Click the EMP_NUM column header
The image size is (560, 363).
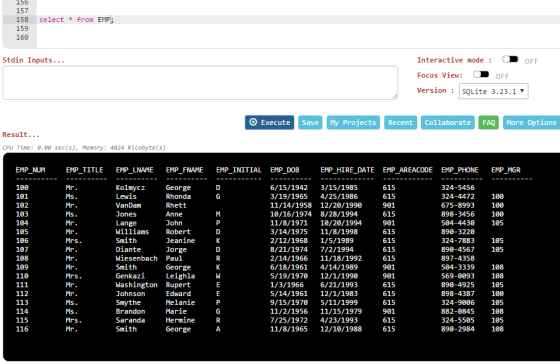point(30,170)
